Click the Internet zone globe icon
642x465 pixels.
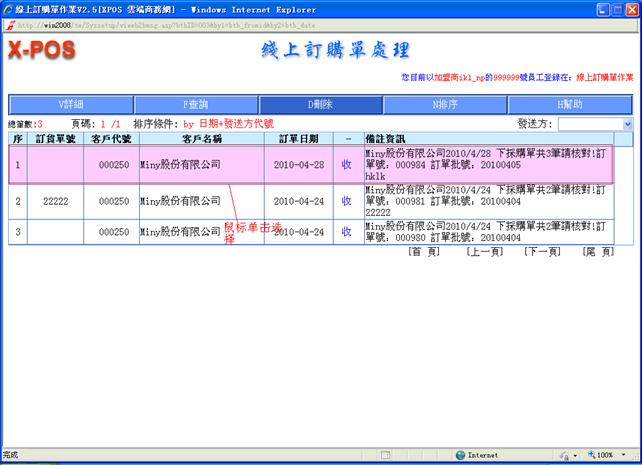[459, 454]
